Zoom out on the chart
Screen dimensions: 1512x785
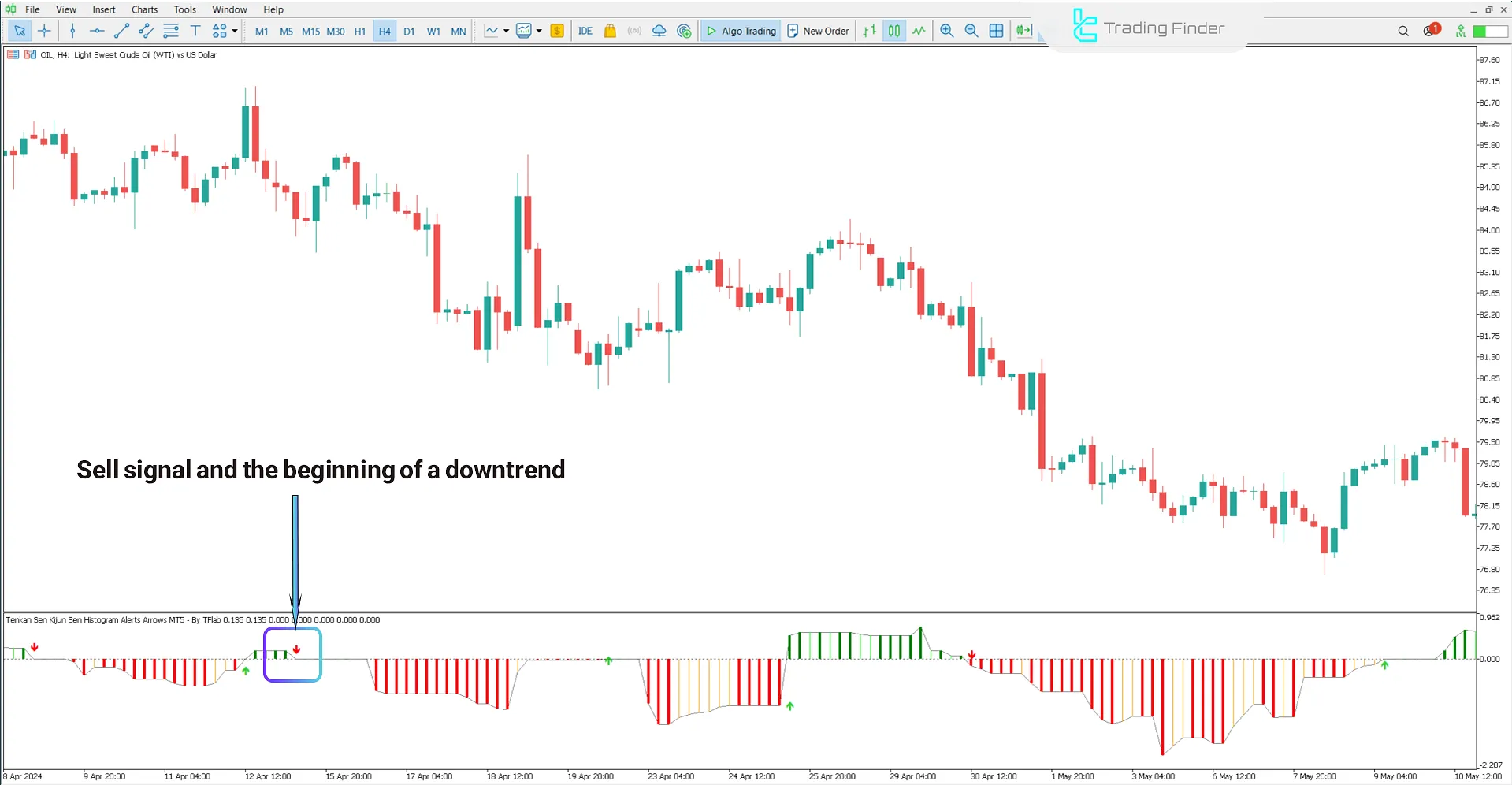pos(971,31)
